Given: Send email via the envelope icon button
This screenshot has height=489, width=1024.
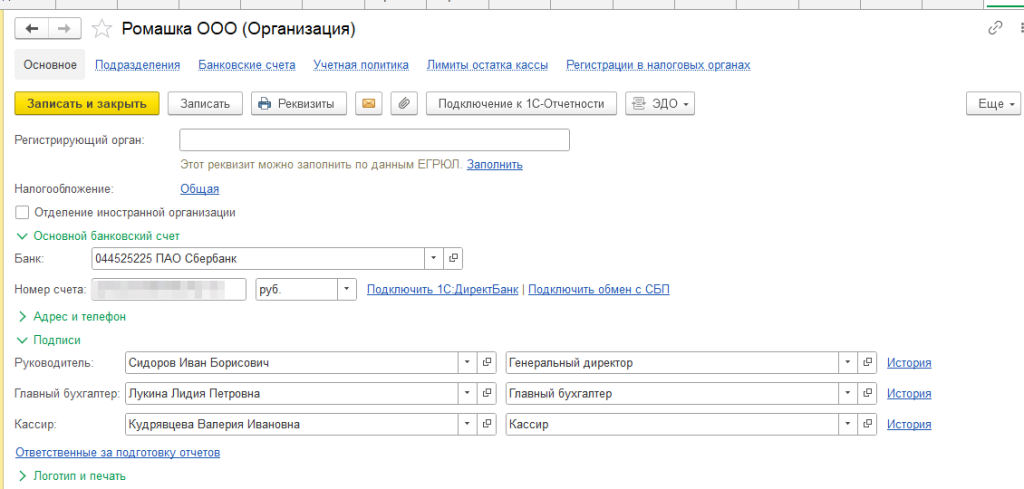Looking at the screenshot, I should (x=369, y=104).
